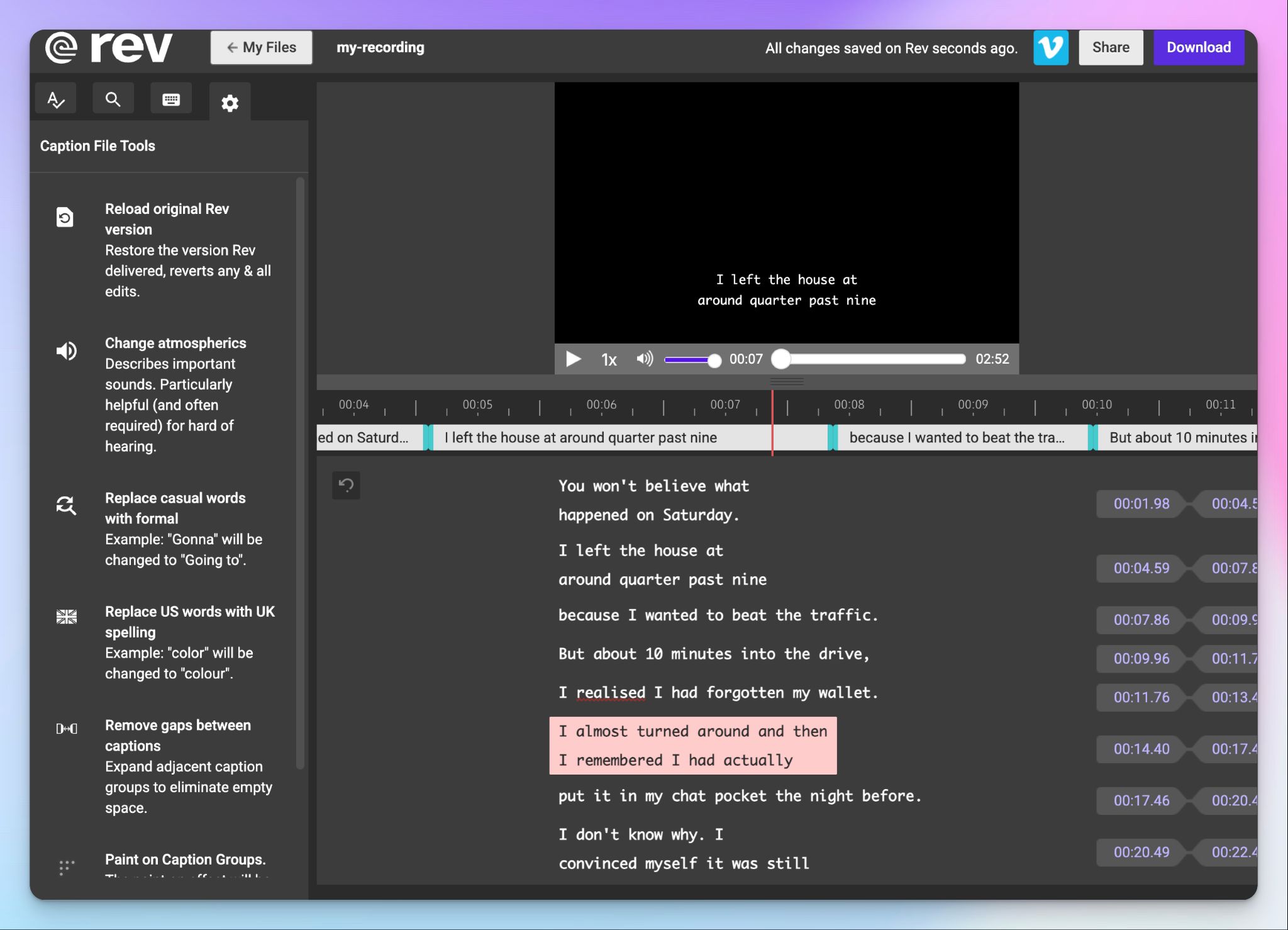Screen dimensions: 1288x930
Task: Click the Download button
Action: 1199,48
